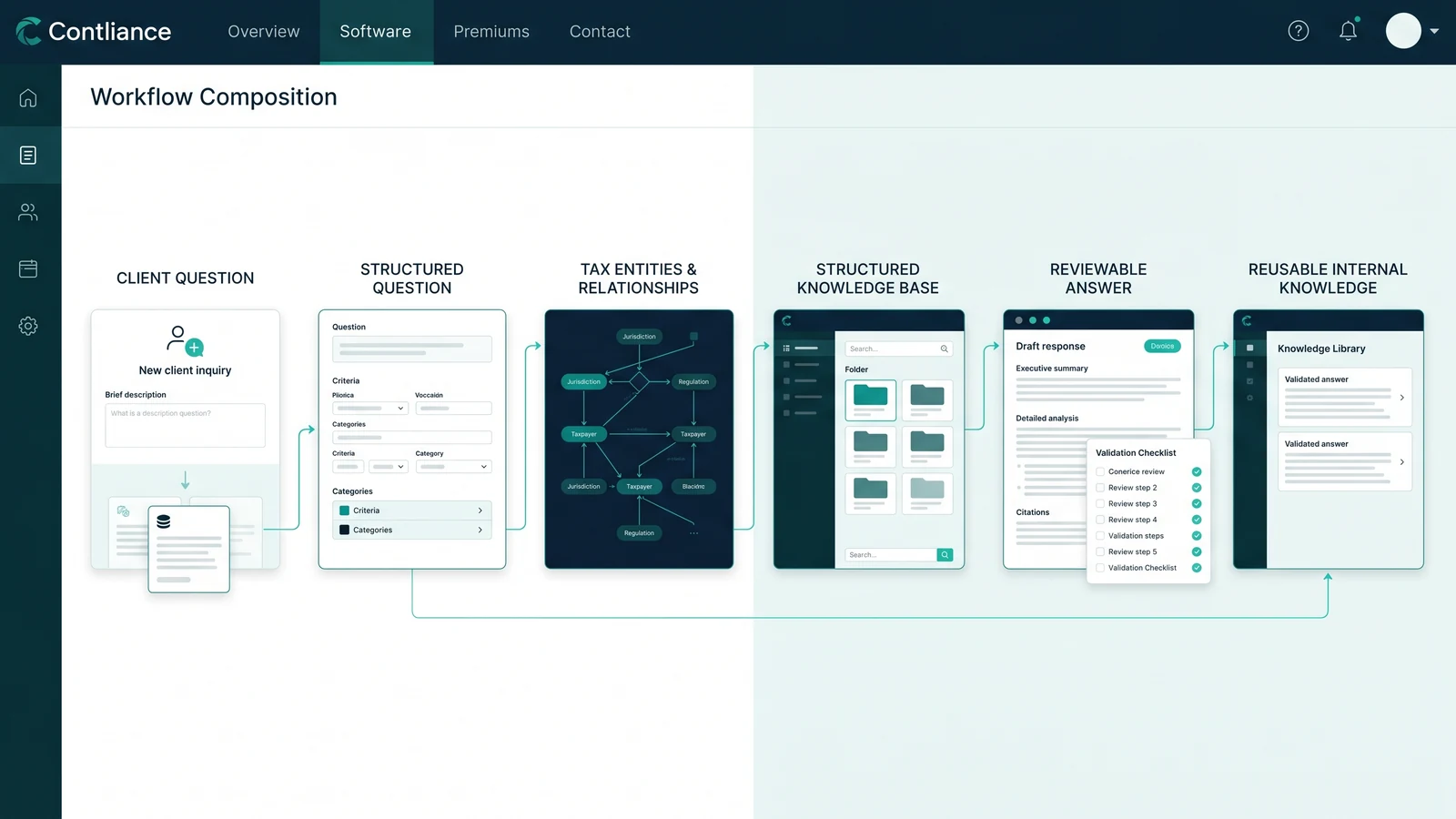Click the 'Citations' heading
The height and width of the screenshot is (819, 1456).
1033,512
